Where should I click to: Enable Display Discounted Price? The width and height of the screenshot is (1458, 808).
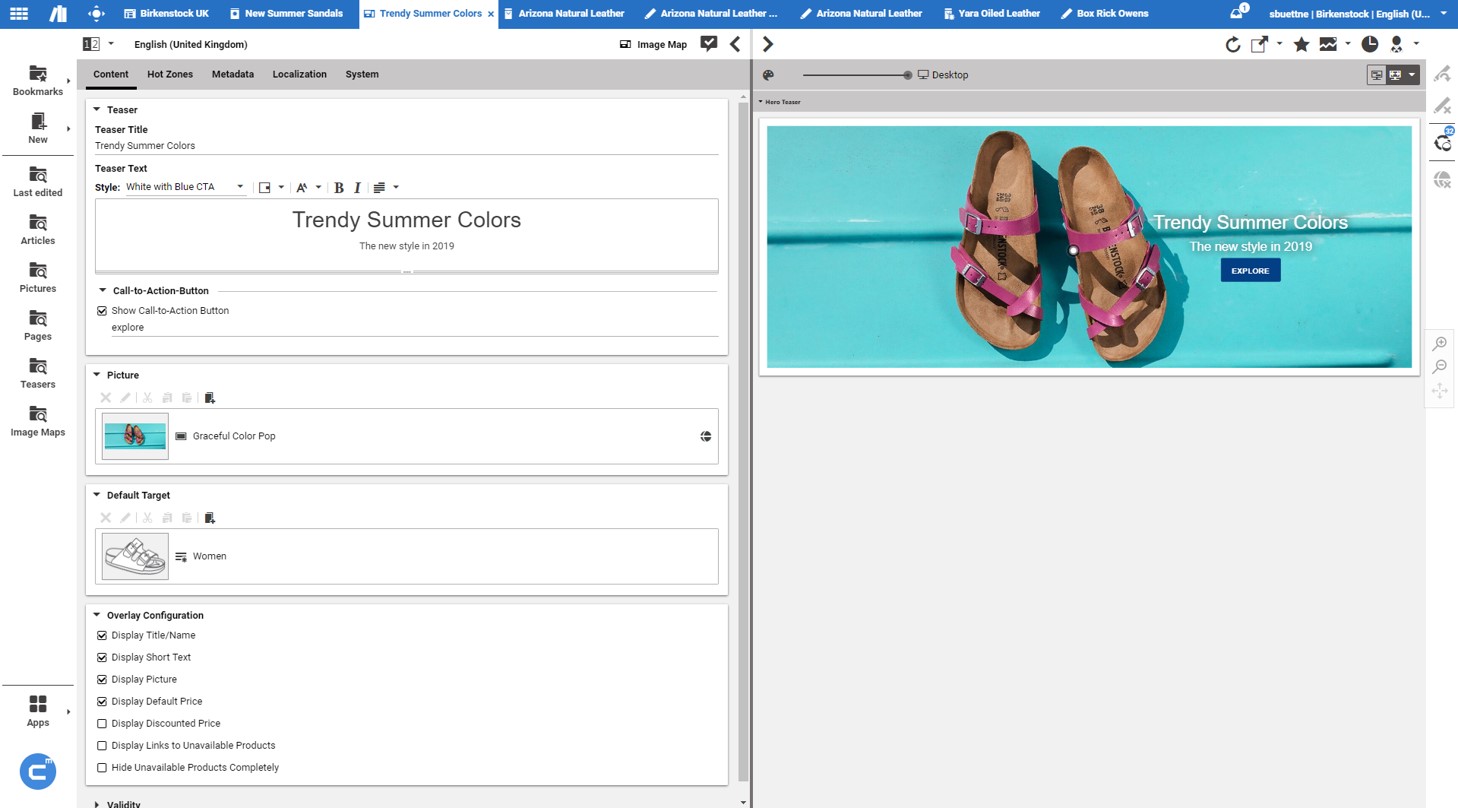coord(102,723)
